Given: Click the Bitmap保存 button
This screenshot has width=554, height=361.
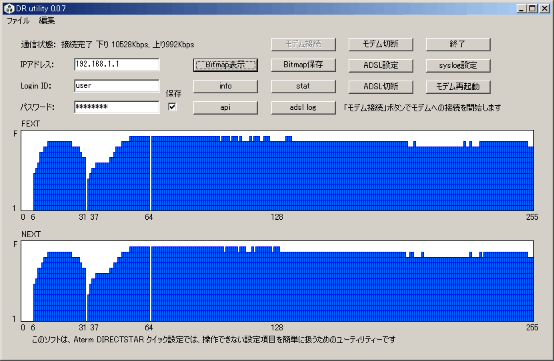Looking at the screenshot, I should [303, 65].
